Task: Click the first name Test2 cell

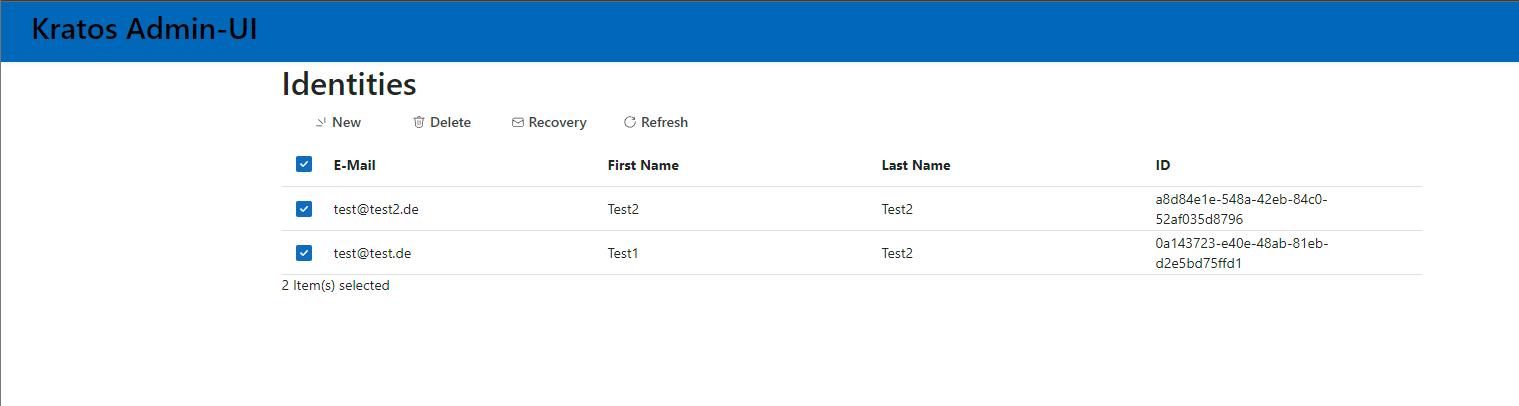Action: click(x=623, y=209)
